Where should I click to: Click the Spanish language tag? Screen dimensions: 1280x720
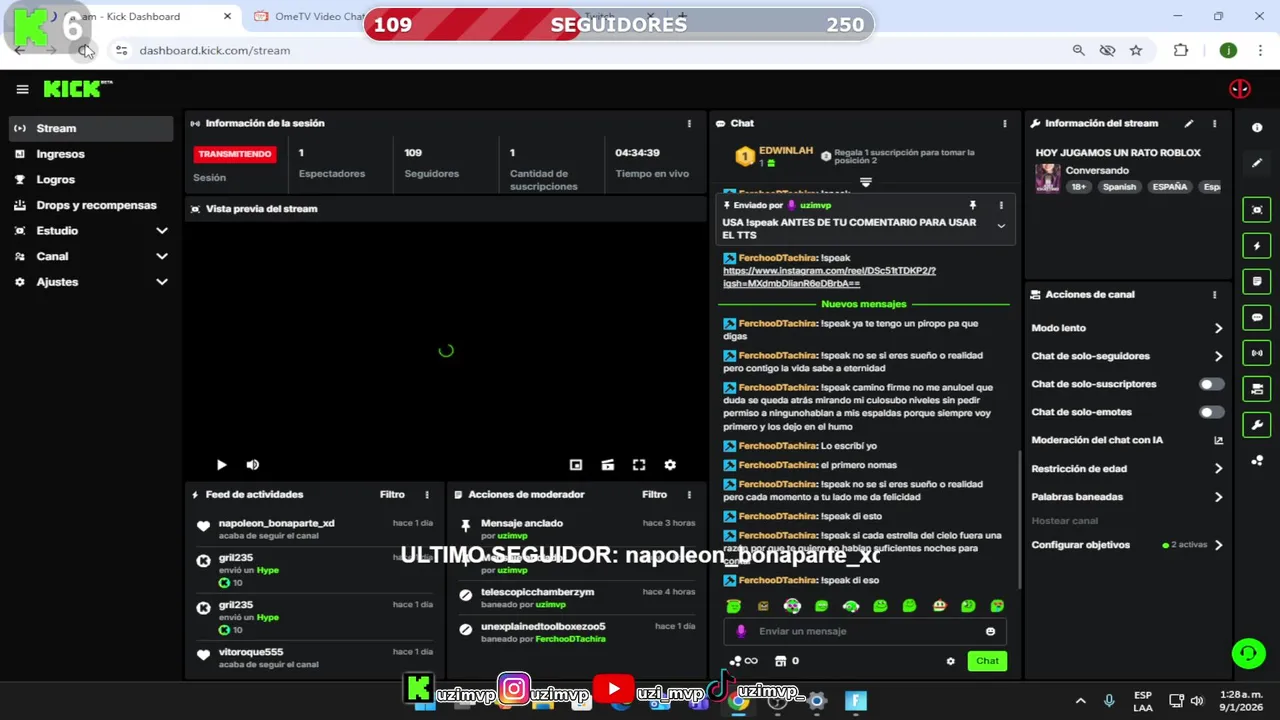click(1119, 187)
